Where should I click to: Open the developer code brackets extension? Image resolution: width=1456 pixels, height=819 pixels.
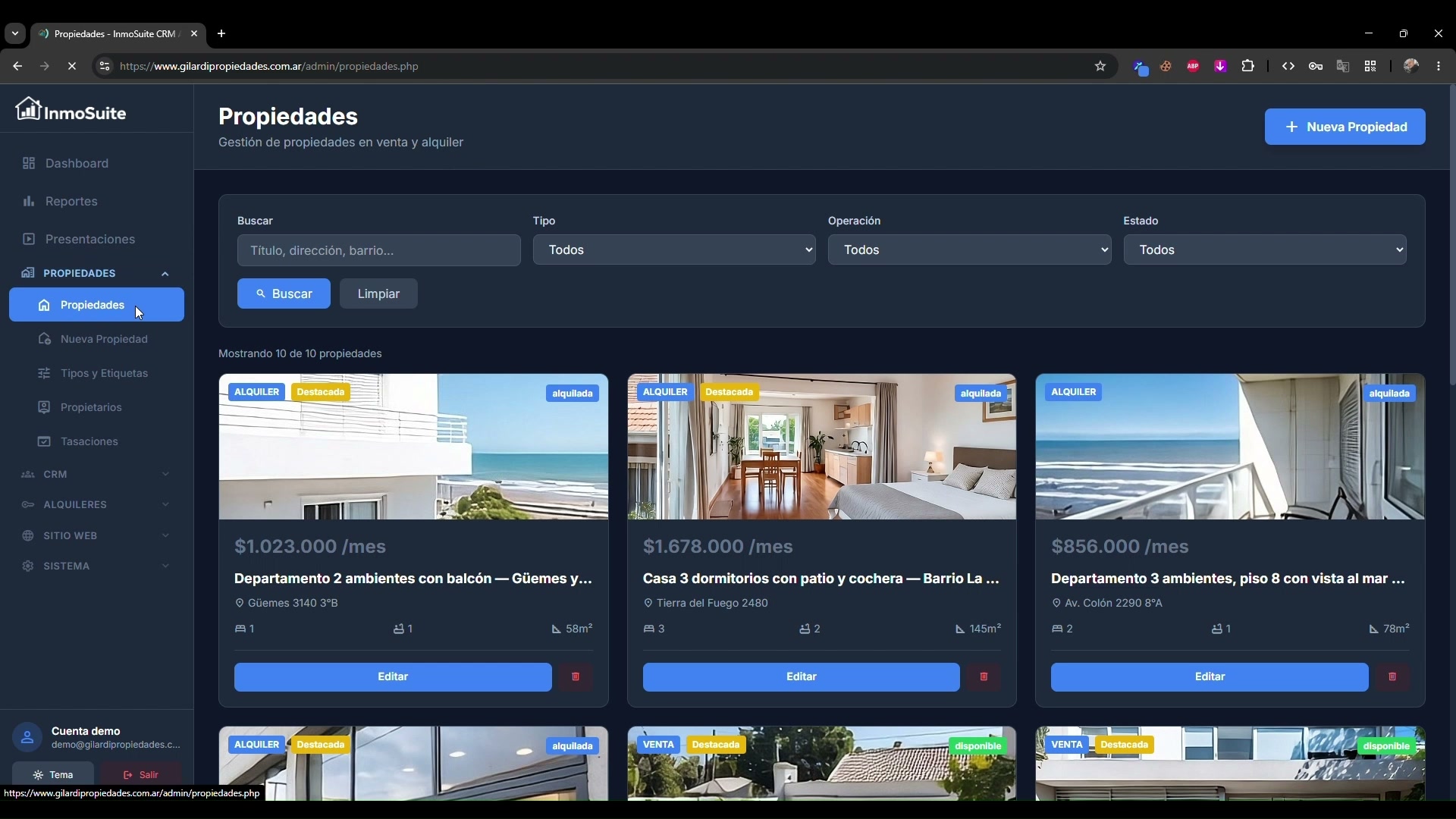1288,67
